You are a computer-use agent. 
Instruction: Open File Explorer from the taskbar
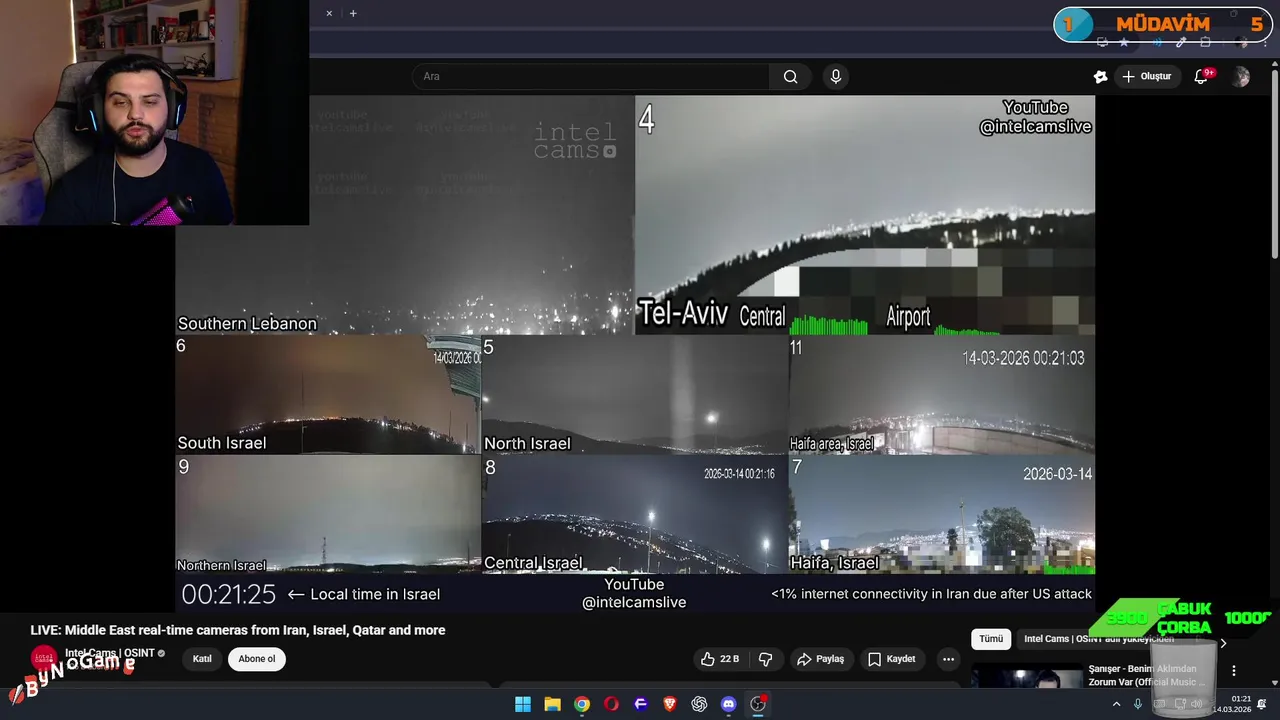coord(552,704)
